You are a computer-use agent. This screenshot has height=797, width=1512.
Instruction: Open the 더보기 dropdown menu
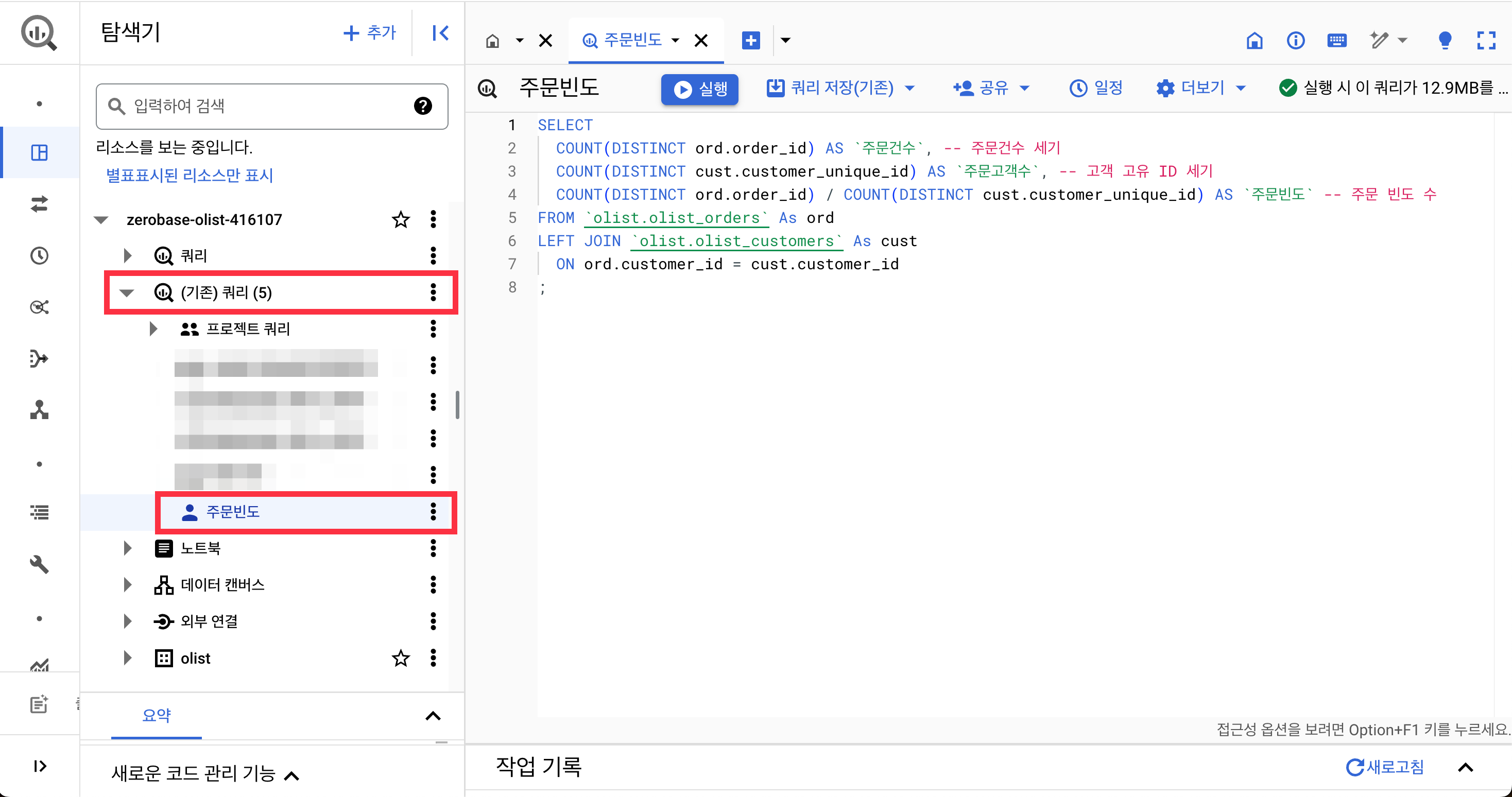point(1201,88)
